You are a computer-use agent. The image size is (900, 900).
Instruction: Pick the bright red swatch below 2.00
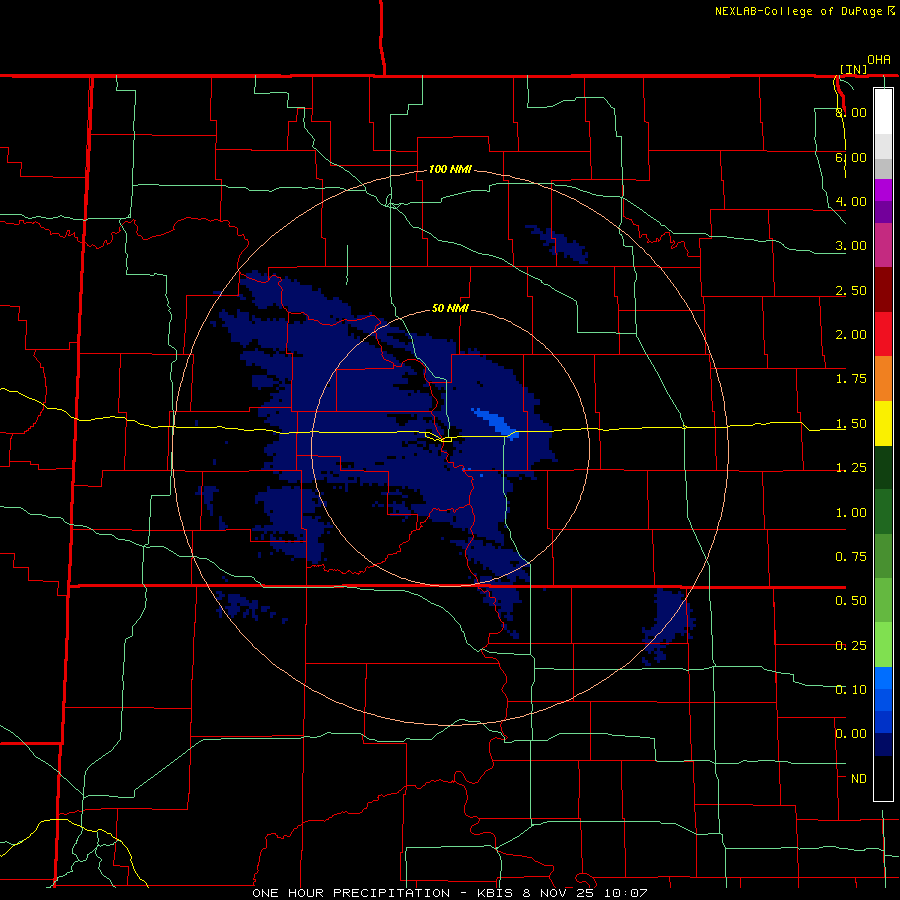[883, 334]
